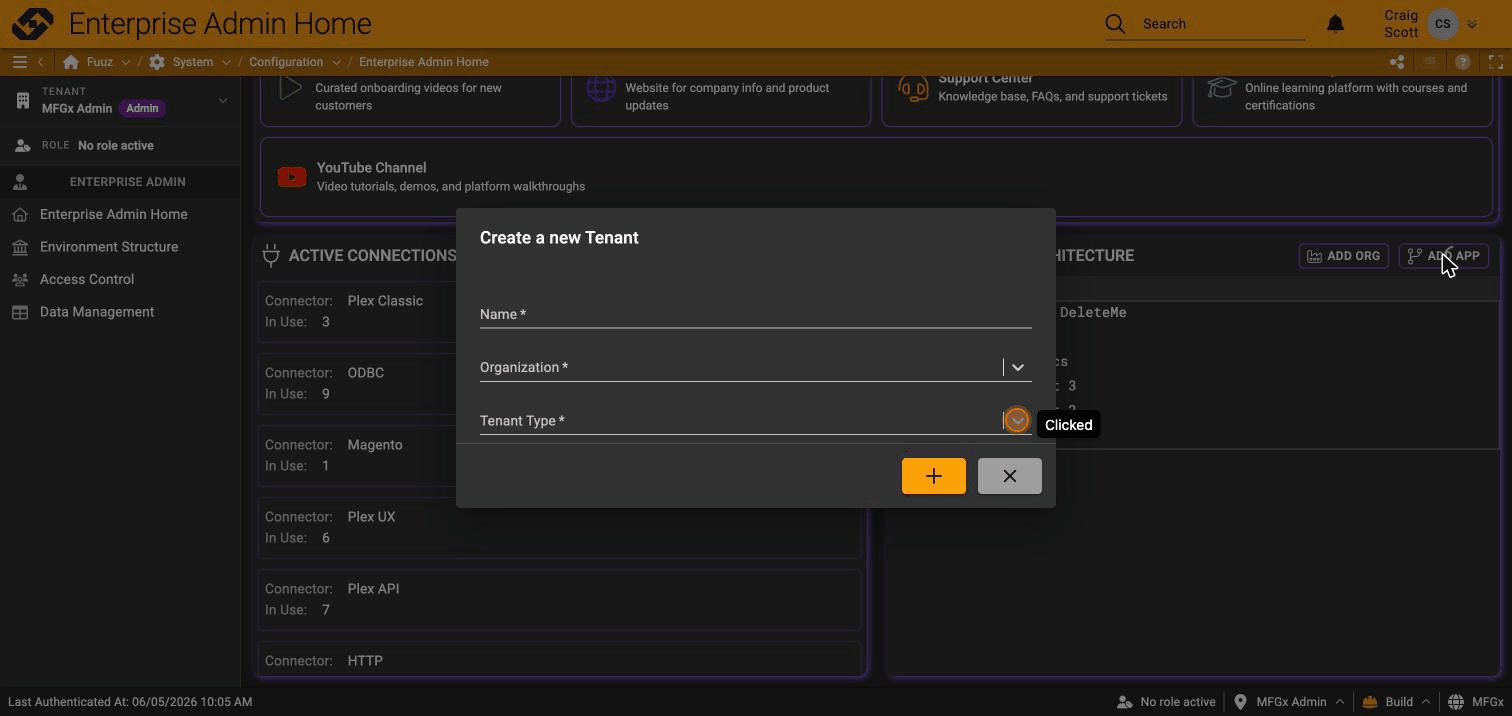Expand MFGx Admin status bar chevron
Screen dimensions: 1512x716
point(1340,702)
